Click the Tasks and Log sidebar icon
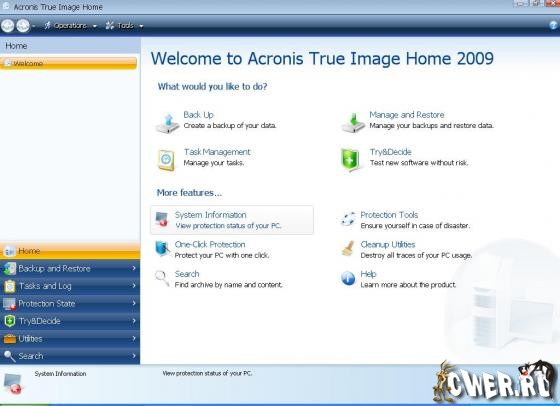The image size is (560, 406). [10, 286]
